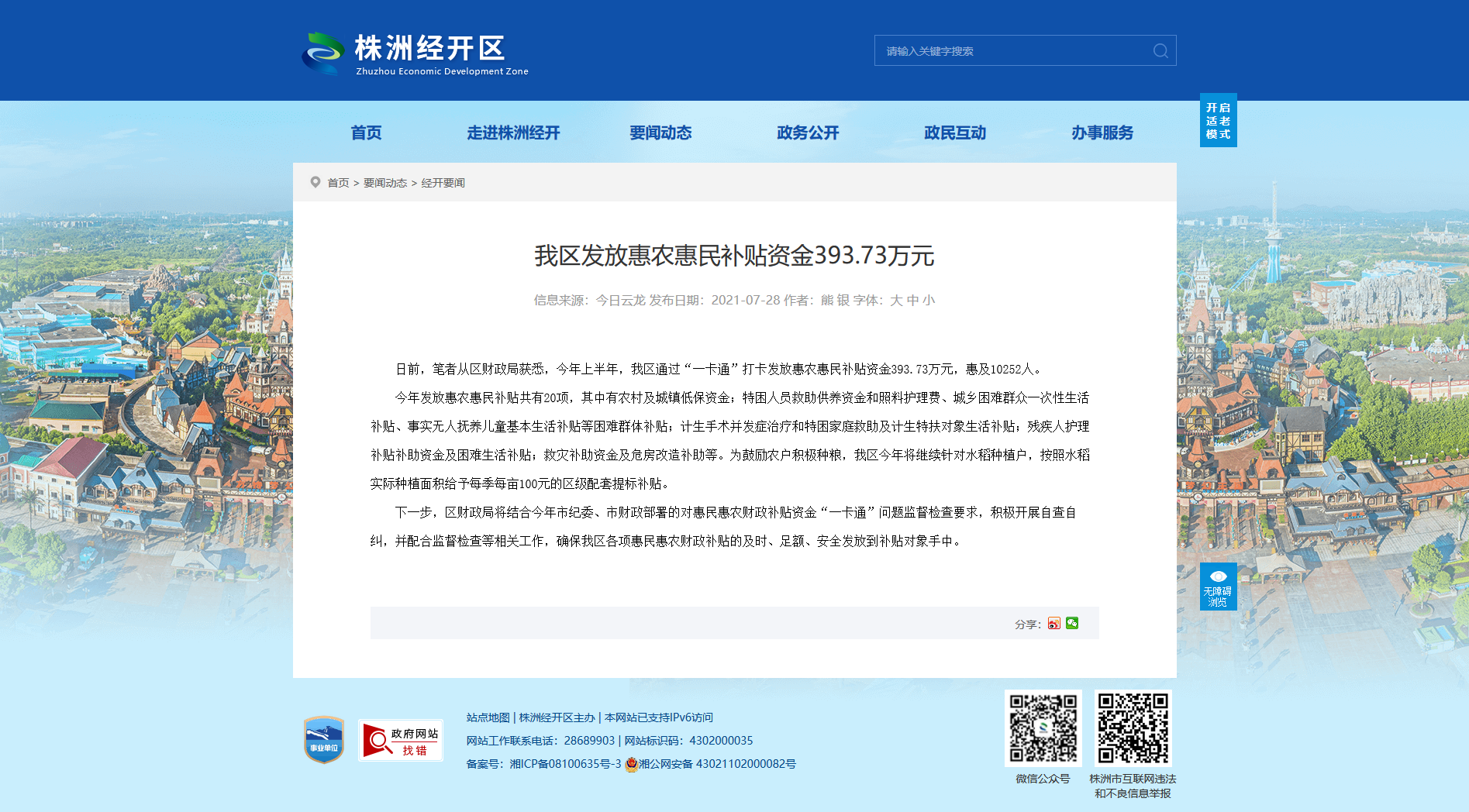The height and width of the screenshot is (812, 1469).
Task: Enable 开启适老模式 elderly-friendly mode
Action: point(1218,120)
